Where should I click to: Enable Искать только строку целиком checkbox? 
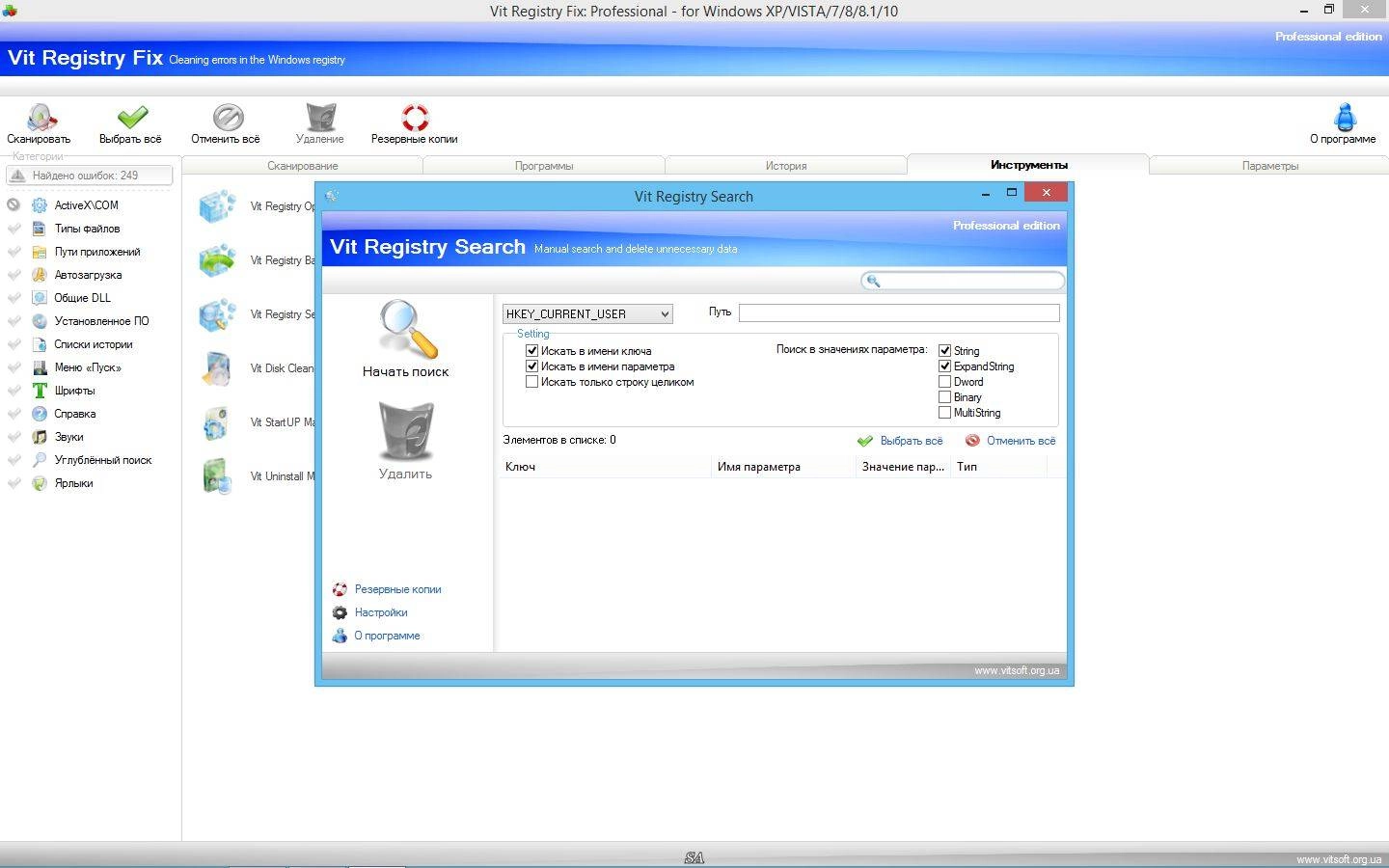pyautogui.click(x=531, y=382)
